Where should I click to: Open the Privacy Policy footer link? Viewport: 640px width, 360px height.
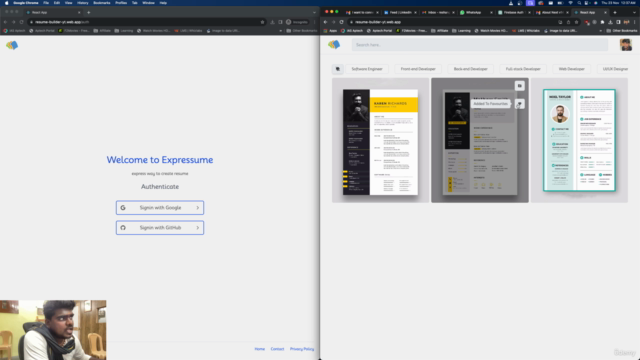[x=302, y=349]
